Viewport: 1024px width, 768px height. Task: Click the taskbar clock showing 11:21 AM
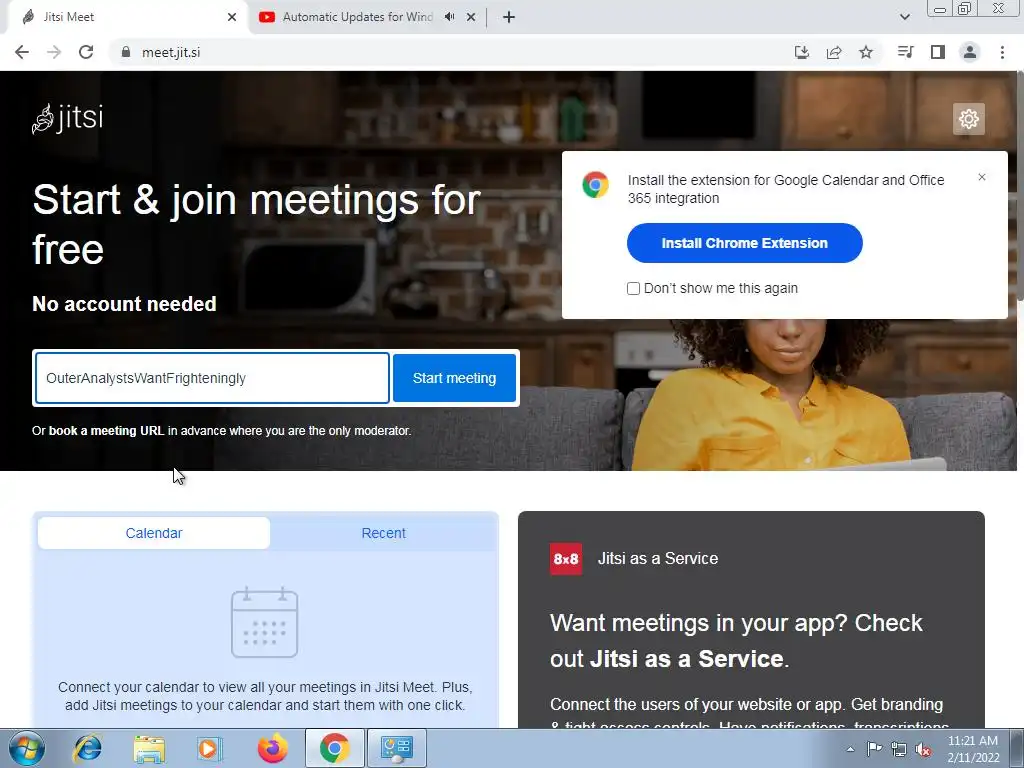(973, 749)
